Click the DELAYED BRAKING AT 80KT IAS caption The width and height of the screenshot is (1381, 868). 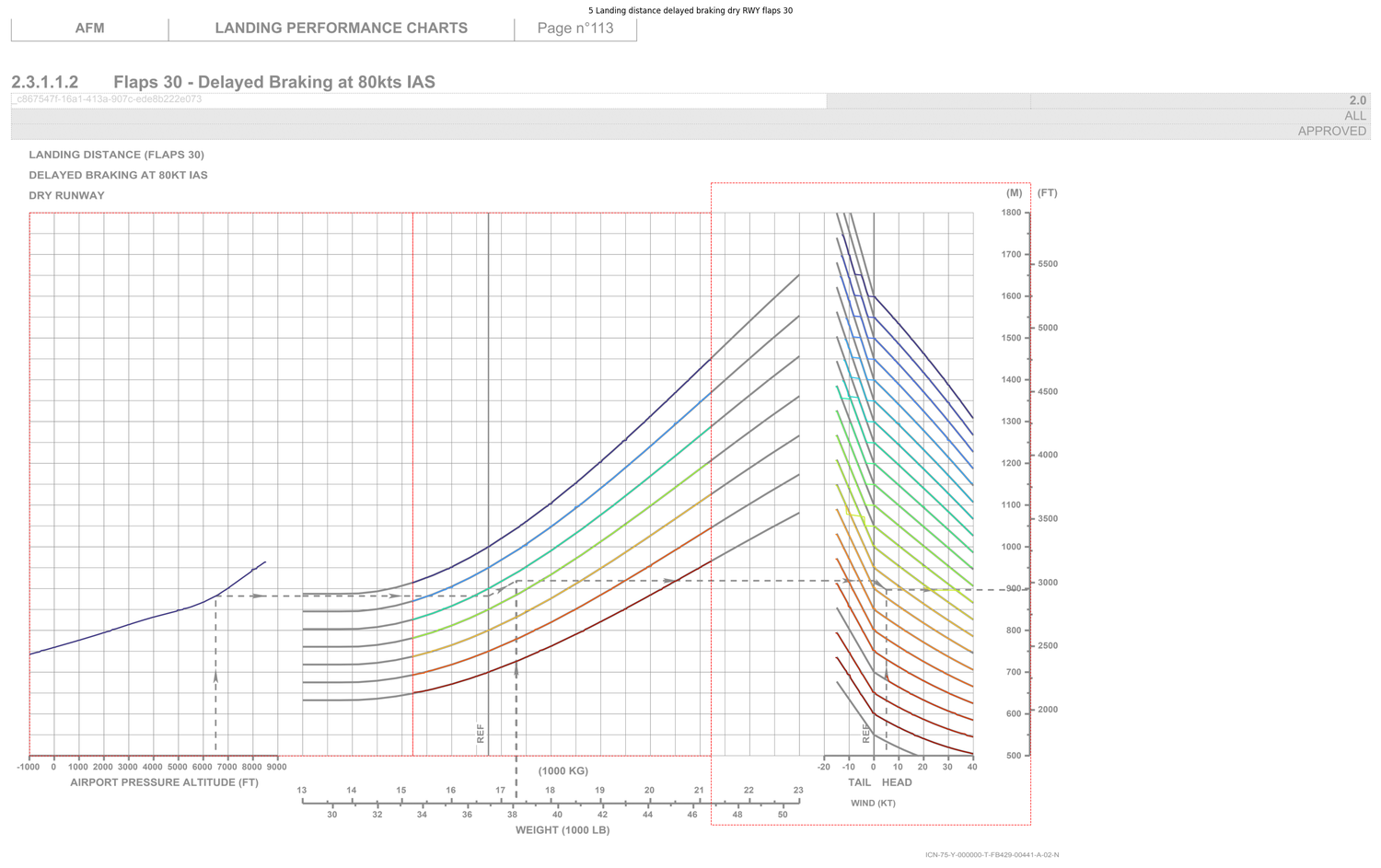pos(118,175)
